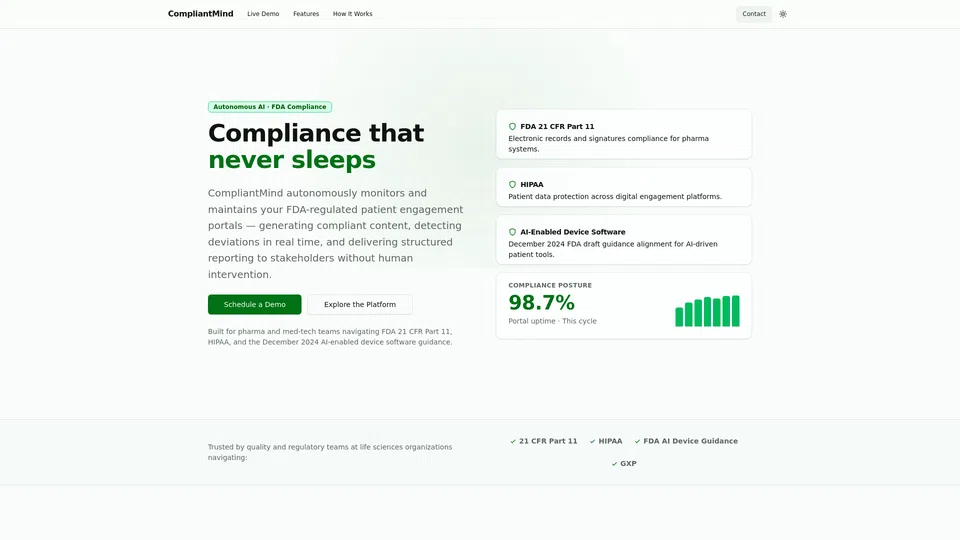Click the checkmark icon next to FDA AI Device Guidance

click(x=637, y=441)
